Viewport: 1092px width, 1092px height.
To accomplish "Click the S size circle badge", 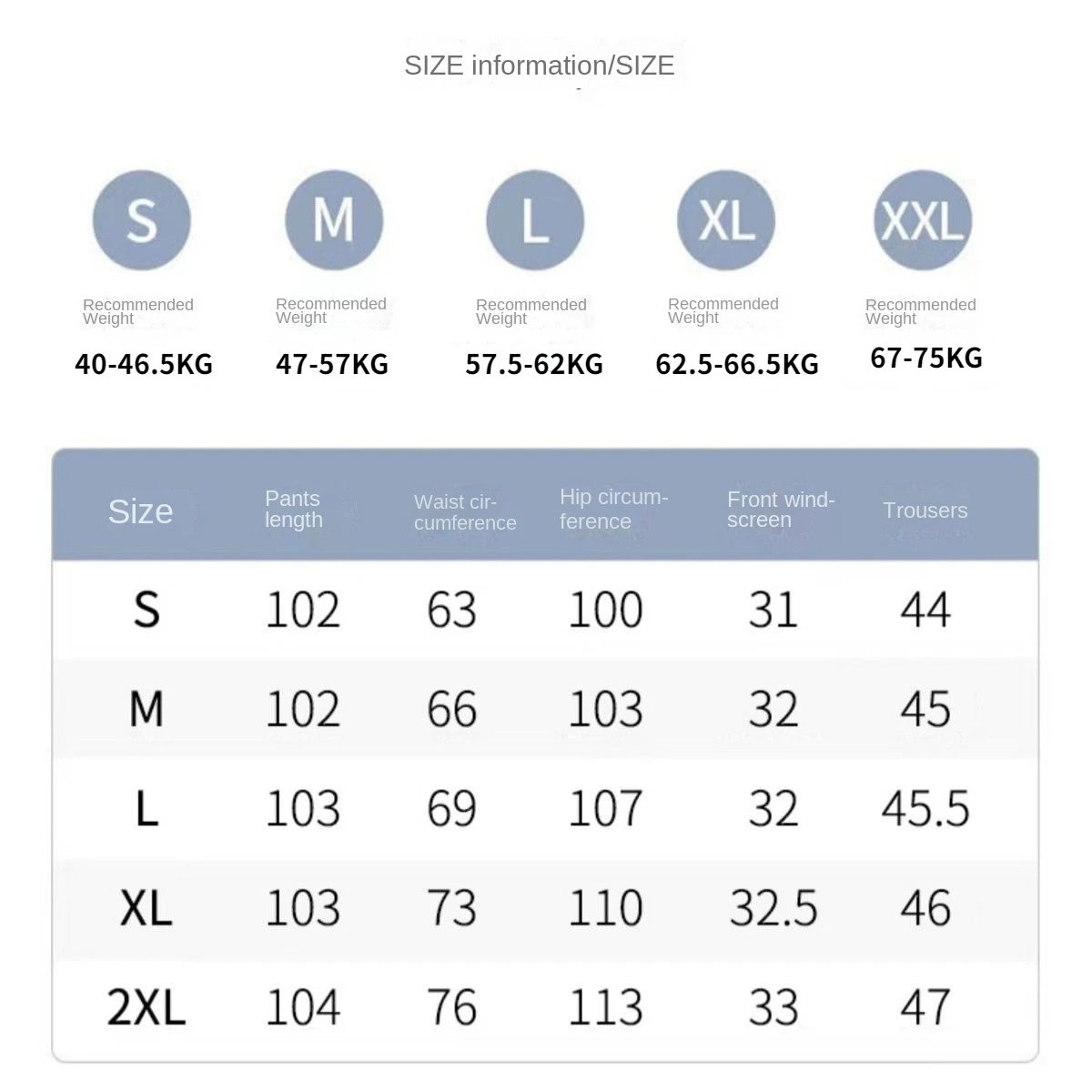I will [142, 220].
